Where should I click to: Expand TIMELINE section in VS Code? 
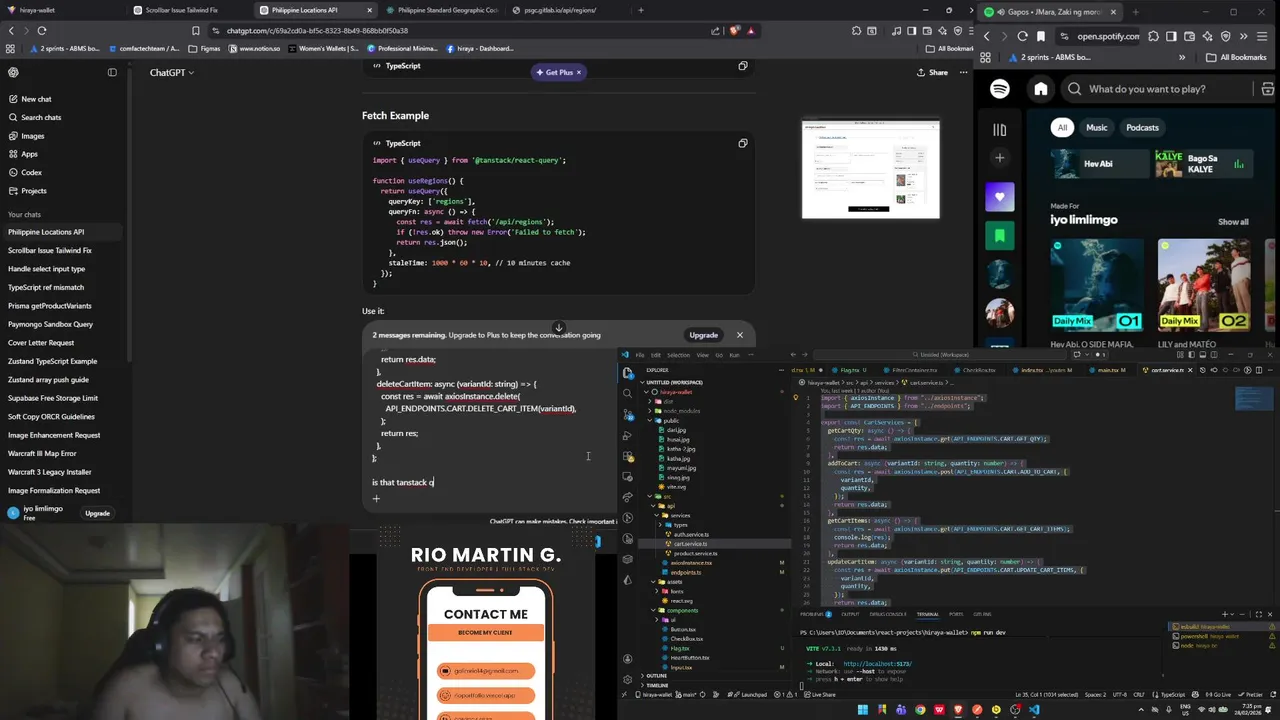(x=657, y=685)
